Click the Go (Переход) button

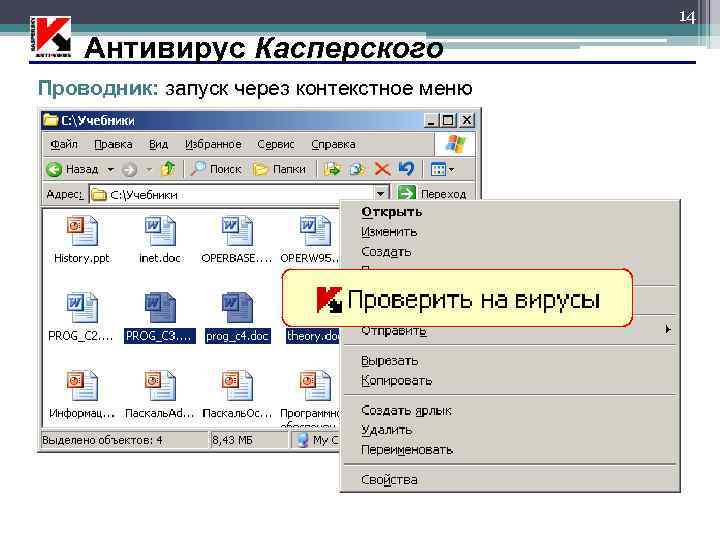pyautogui.click(x=432, y=193)
